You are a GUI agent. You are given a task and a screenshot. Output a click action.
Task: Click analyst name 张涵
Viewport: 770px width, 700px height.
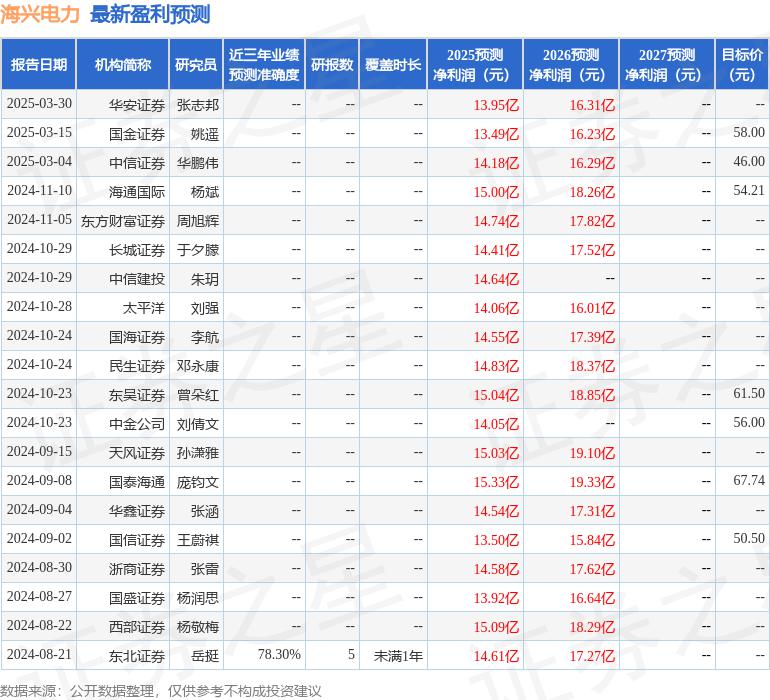point(204,511)
